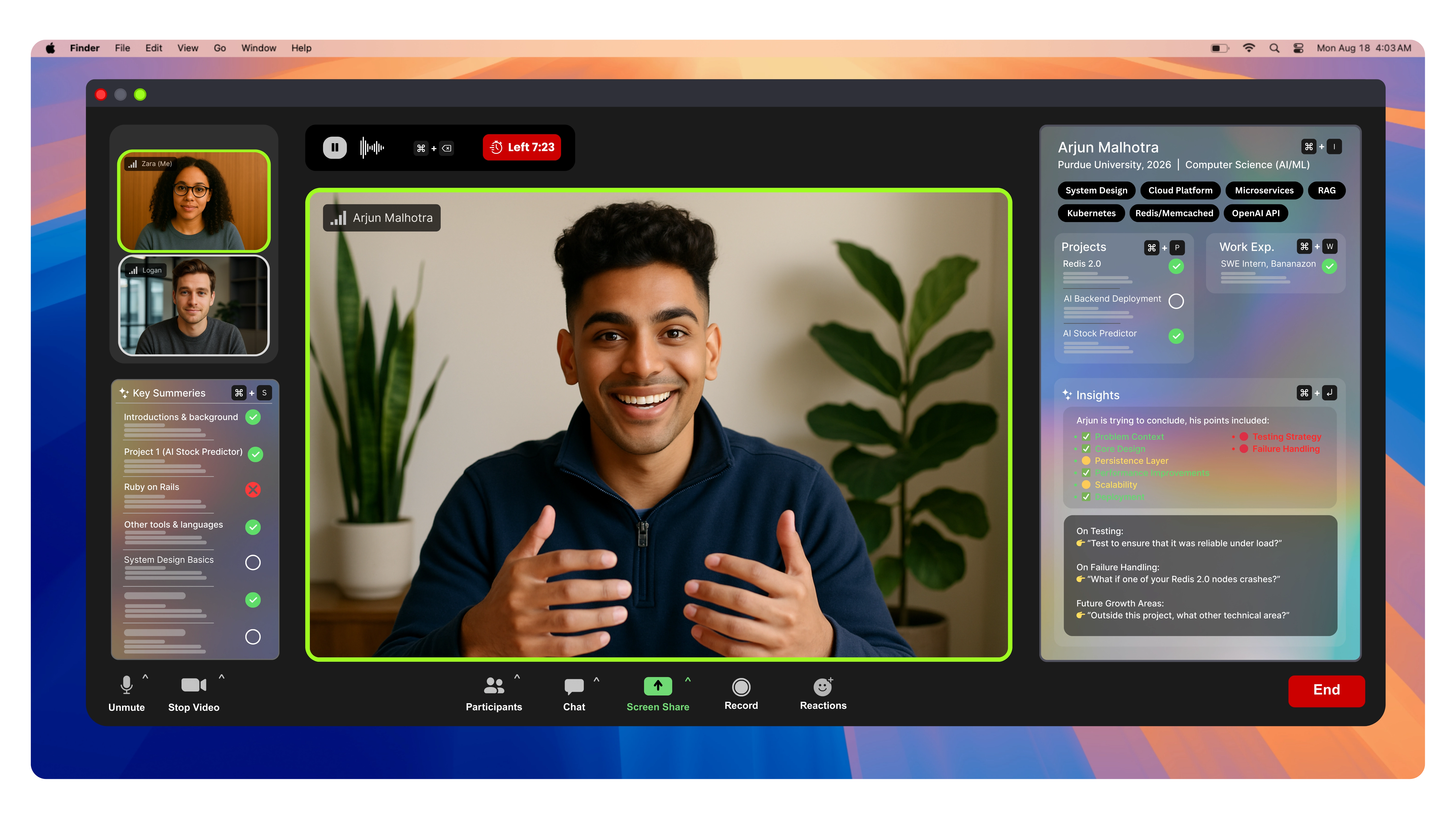The height and width of the screenshot is (819, 1456).
Task: Expand the arrow next to Unmute
Action: (x=145, y=677)
